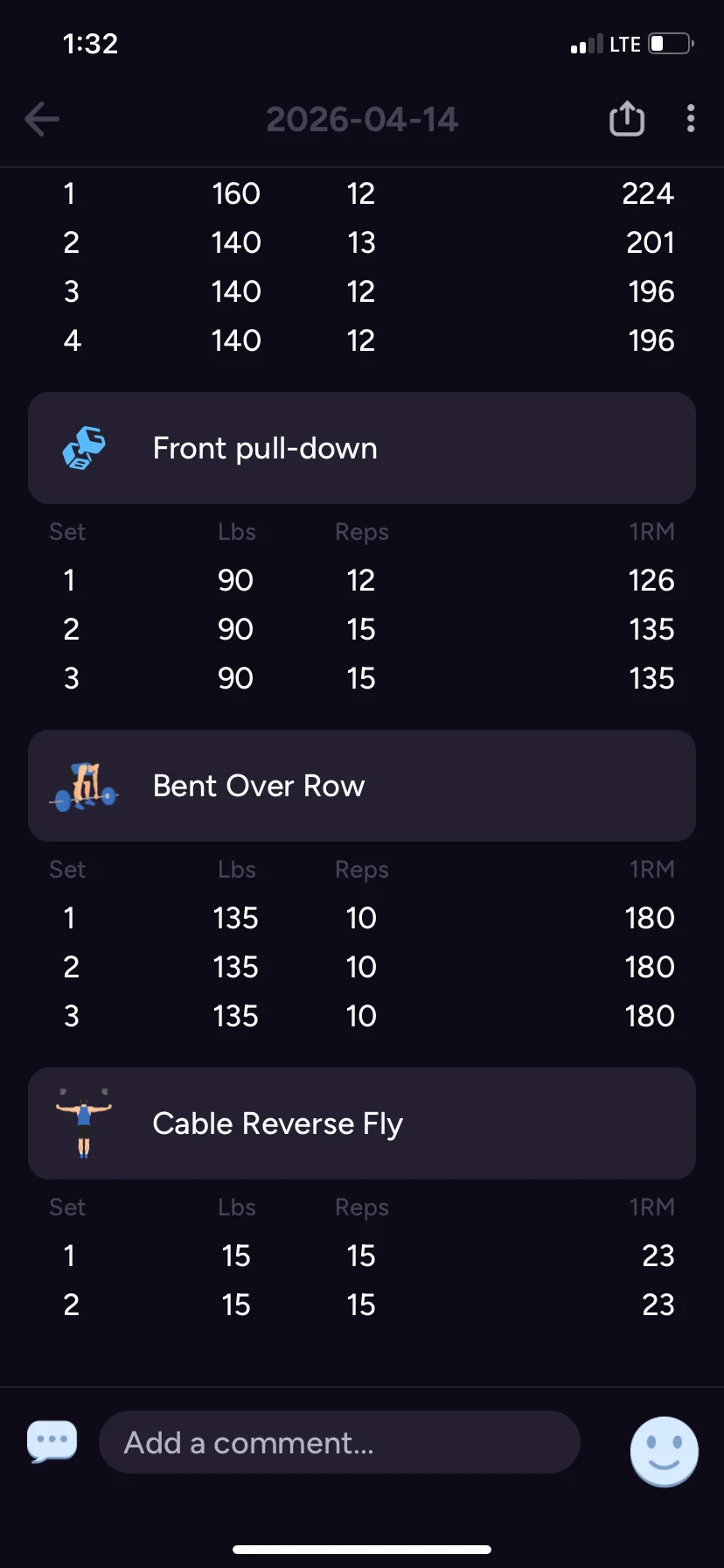Open the Front pull-down exercise card
Viewport: 724px width, 1568px height.
[x=362, y=448]
